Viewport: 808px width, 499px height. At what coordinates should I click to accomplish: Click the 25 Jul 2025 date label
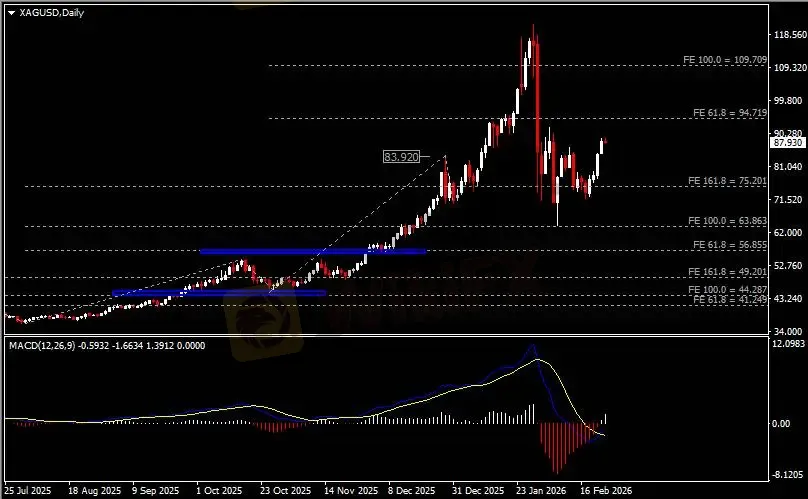[28, 490]
